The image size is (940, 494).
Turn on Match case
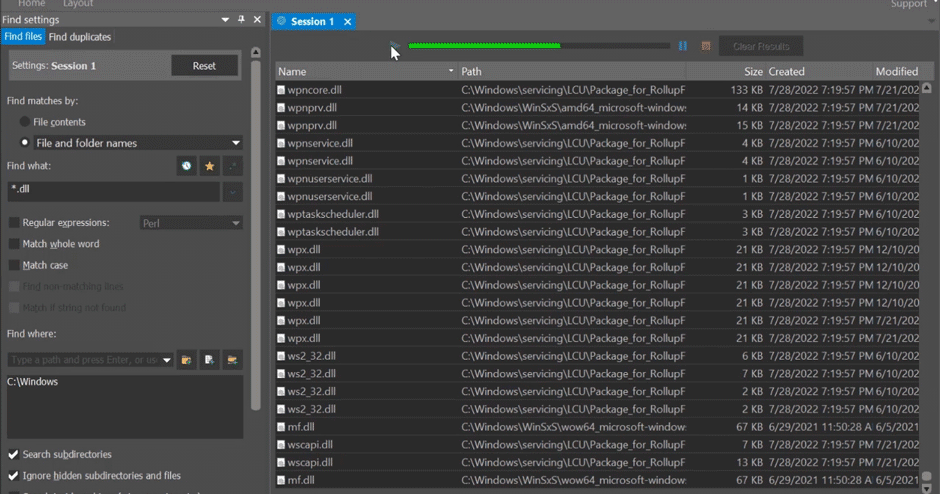[14, 265]
